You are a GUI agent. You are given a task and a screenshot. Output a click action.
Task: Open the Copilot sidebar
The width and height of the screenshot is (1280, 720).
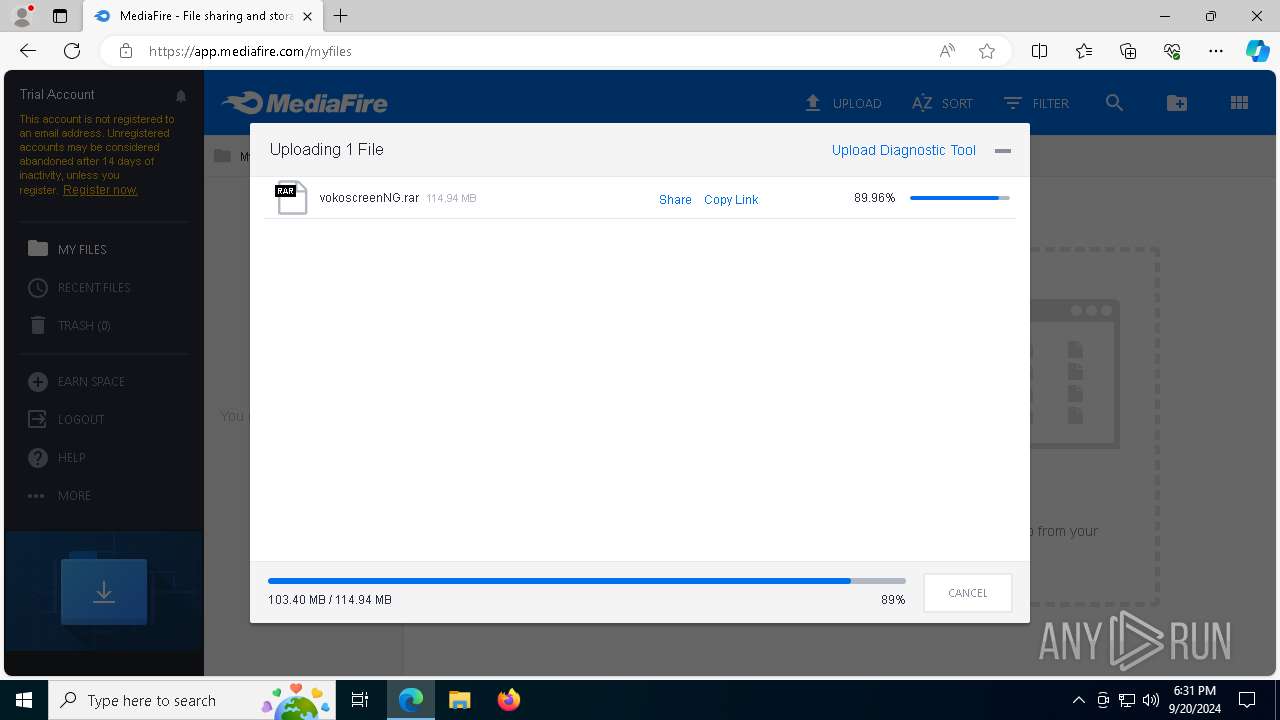(x=1258, y=51)
